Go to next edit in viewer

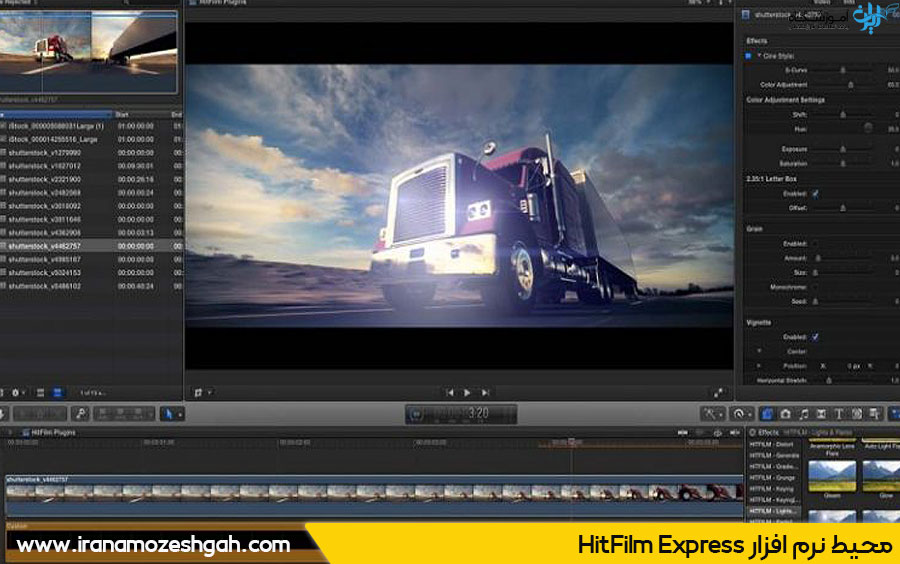click(486, 392)
